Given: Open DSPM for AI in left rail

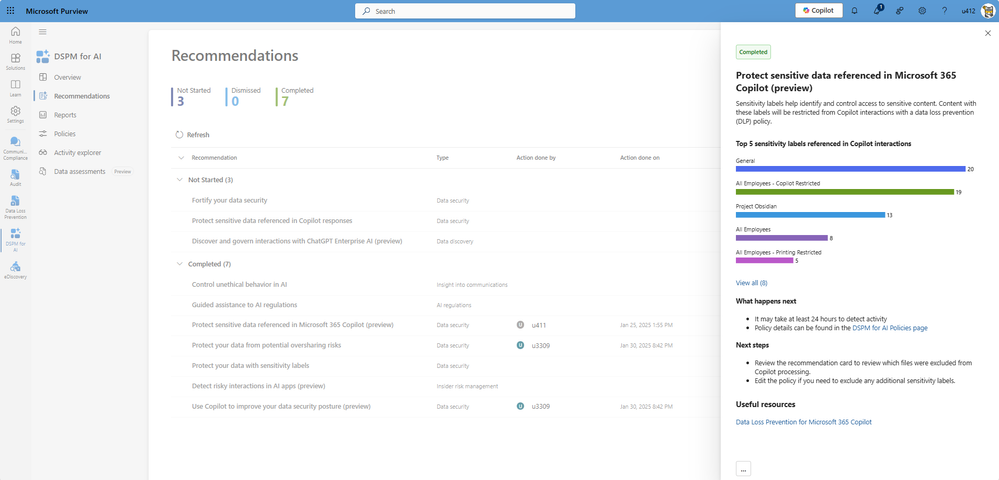Looking at the screenshot, I should point(15,240).
